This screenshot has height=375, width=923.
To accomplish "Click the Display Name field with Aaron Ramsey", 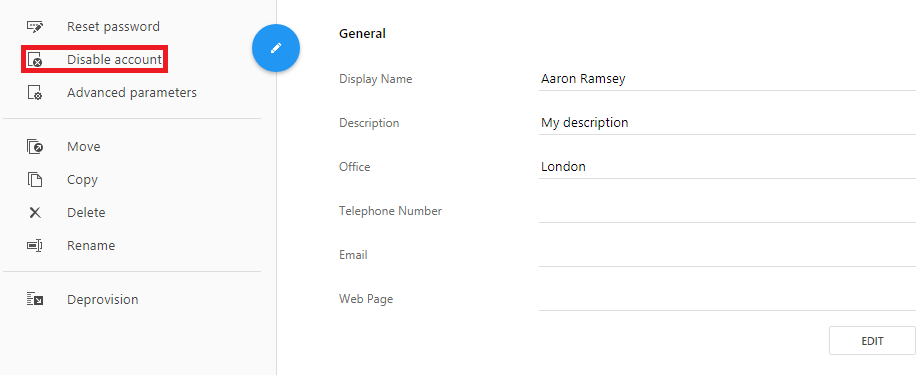I will pos(727,79).
